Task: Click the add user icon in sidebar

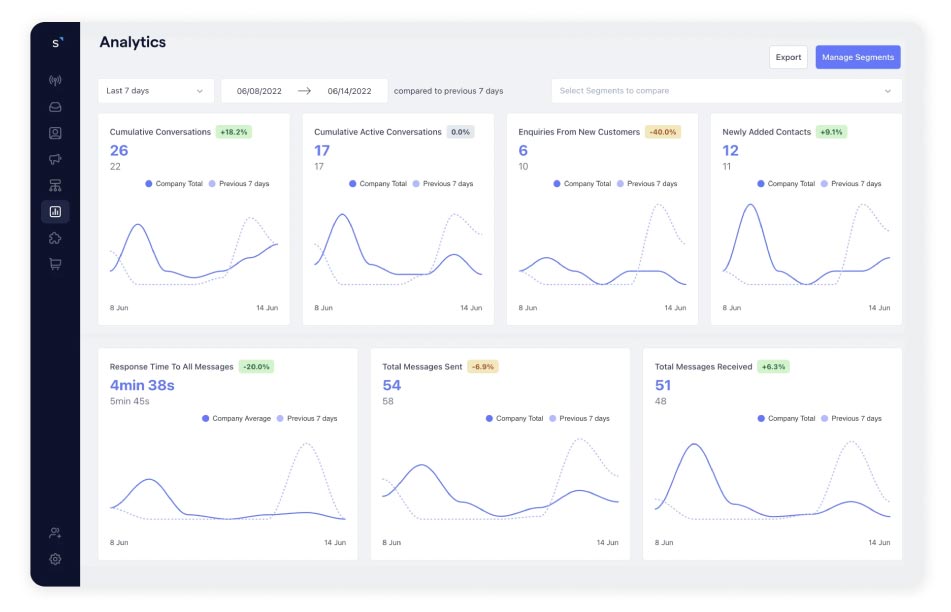Action: (55, 533)
